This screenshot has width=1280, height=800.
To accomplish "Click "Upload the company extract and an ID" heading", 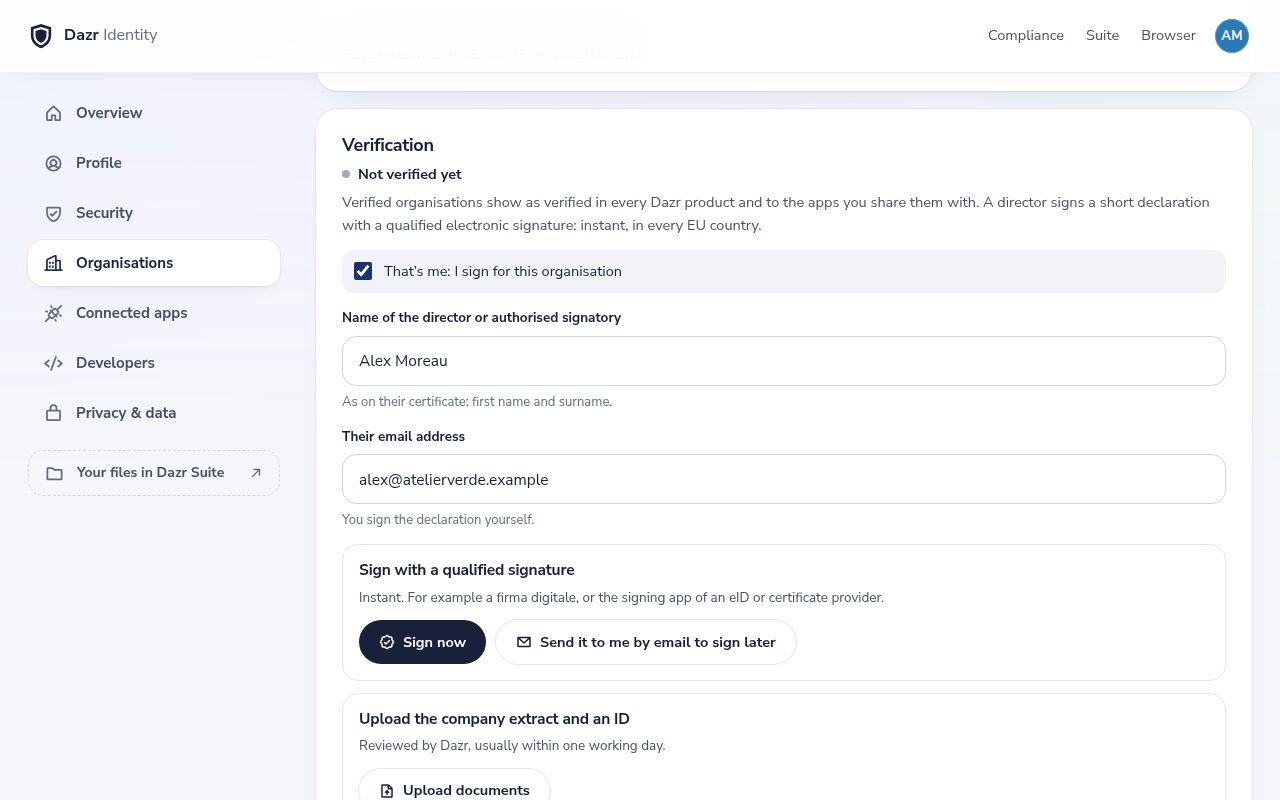I will [x=494, y=719].
